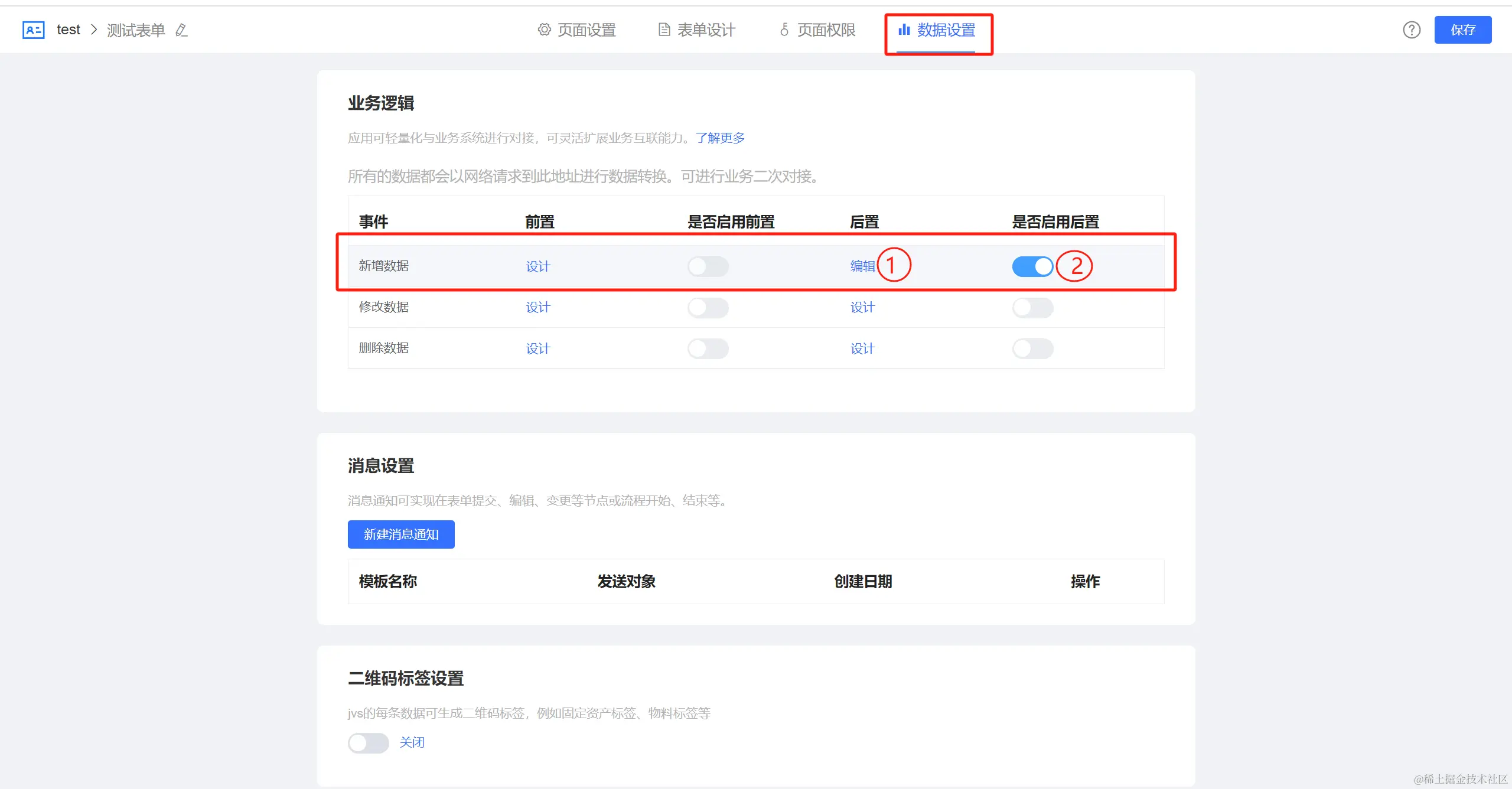Click the pencil edit icon beside 测试表单

(x=181, y=30)
